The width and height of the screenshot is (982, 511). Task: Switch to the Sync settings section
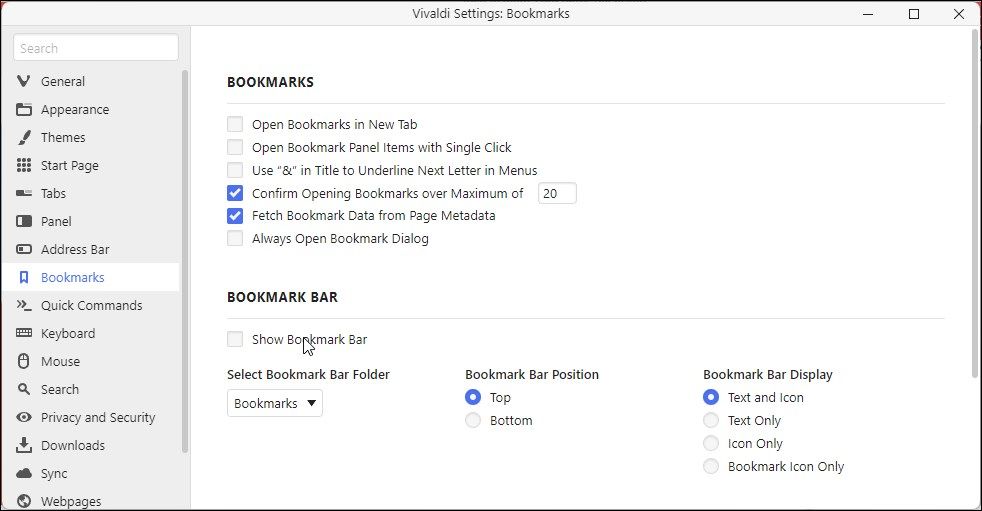tap(54, 474)
